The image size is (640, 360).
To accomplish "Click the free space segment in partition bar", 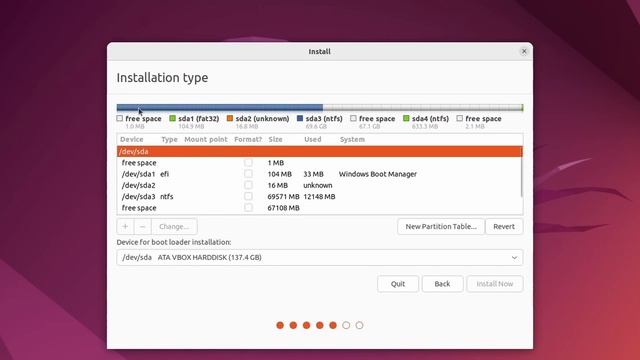I will click(422, 108).
